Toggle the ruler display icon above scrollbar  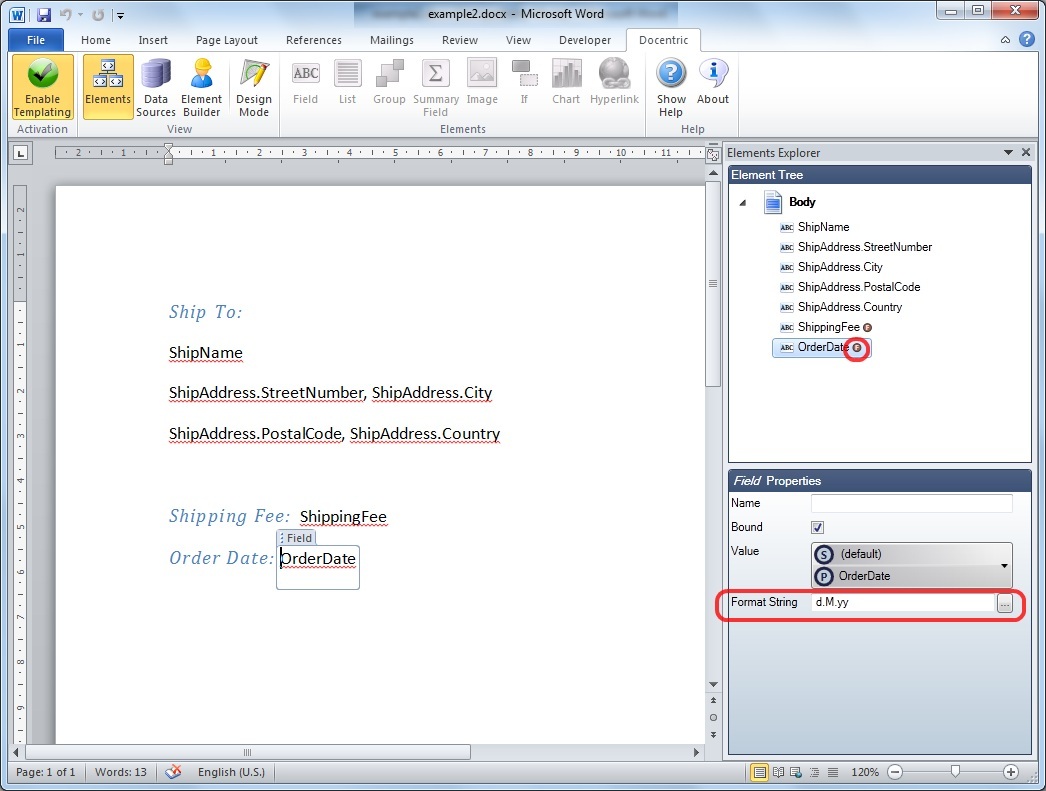point(713,154)
